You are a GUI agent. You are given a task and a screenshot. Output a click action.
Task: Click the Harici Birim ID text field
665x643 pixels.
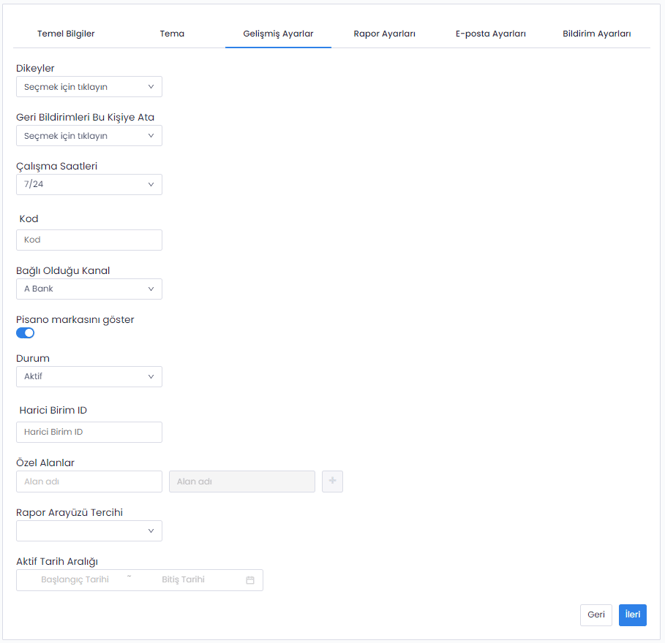point(89,432)
